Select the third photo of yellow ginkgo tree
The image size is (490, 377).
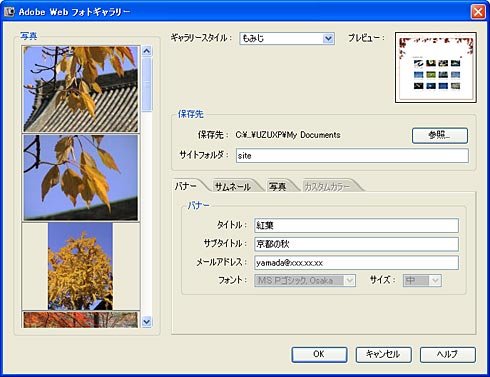(81, 266)
